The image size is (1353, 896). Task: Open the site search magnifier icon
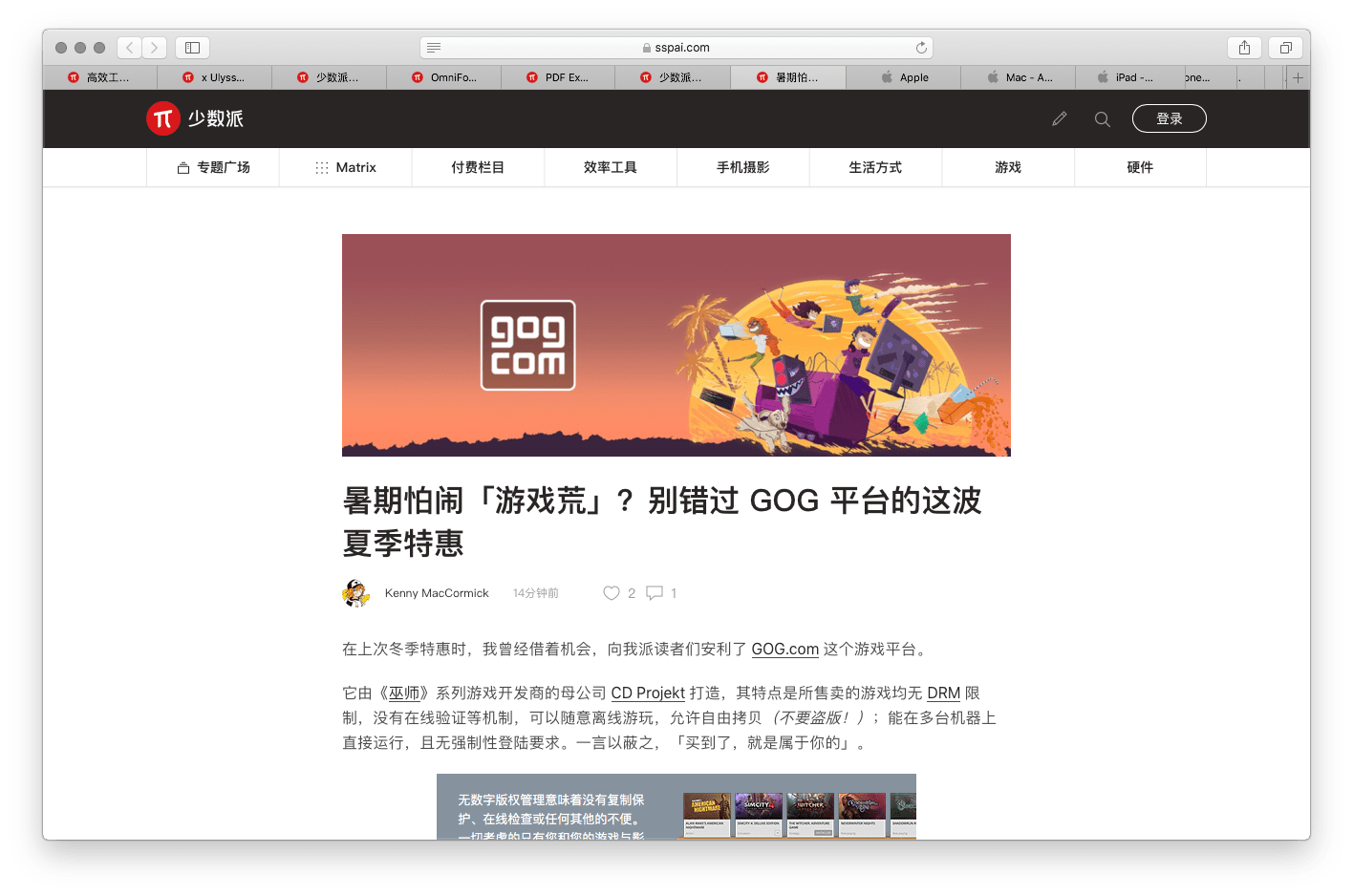click(x=1102, y=119)
